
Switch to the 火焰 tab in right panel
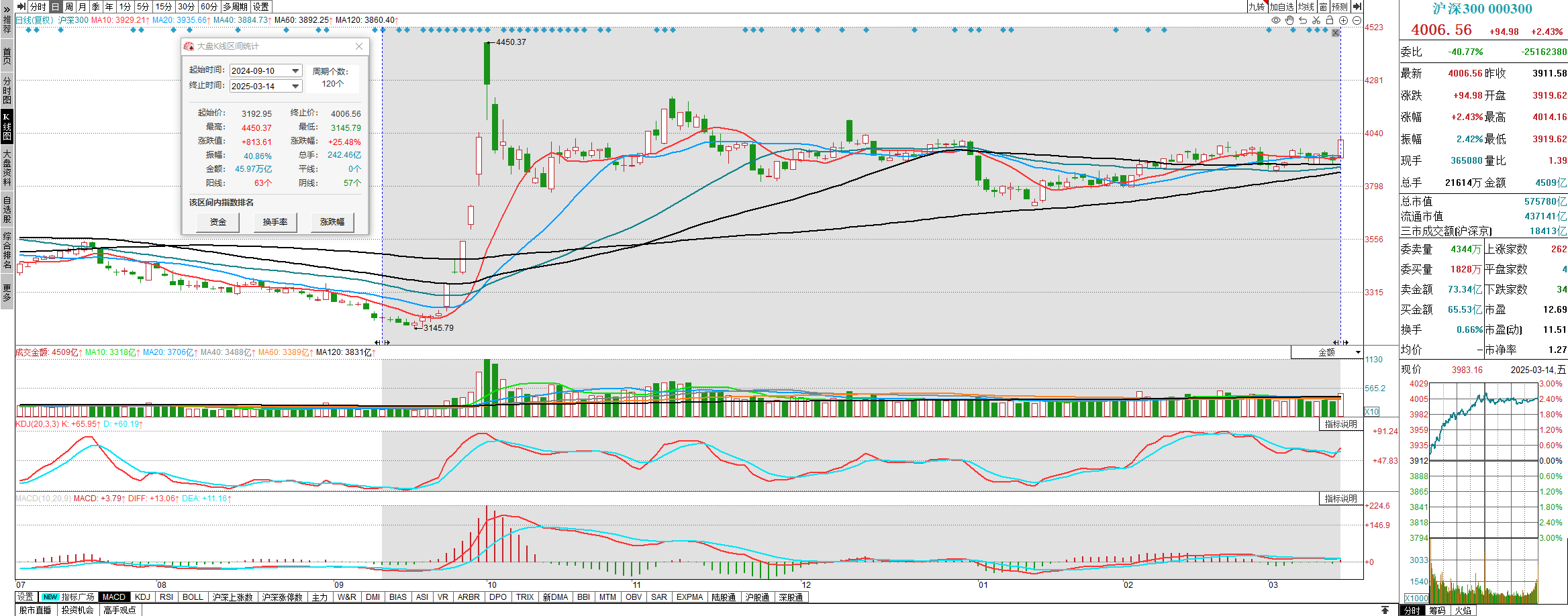click(x=1463, y=611)
